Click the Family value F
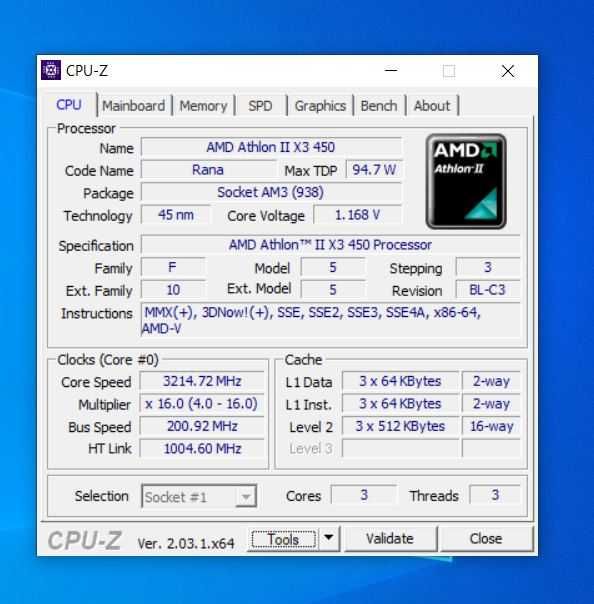 (173, 267)
